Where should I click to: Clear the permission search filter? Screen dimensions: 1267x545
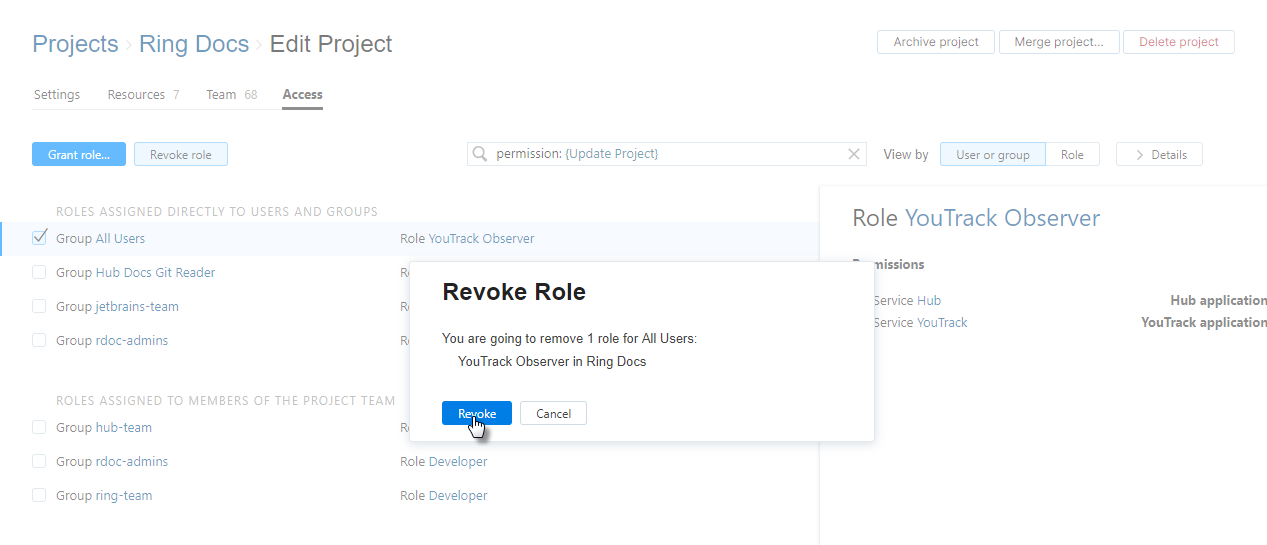click(x=854, y=154)
